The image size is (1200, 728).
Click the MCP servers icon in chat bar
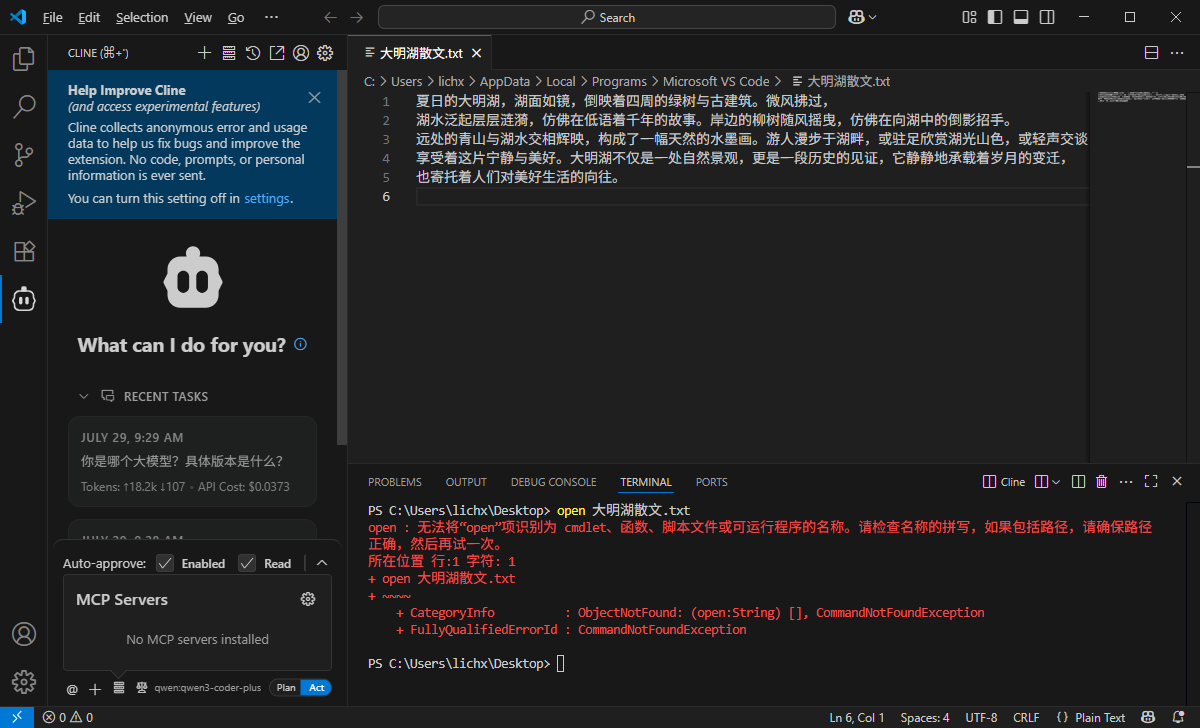(x=118, y=688)
